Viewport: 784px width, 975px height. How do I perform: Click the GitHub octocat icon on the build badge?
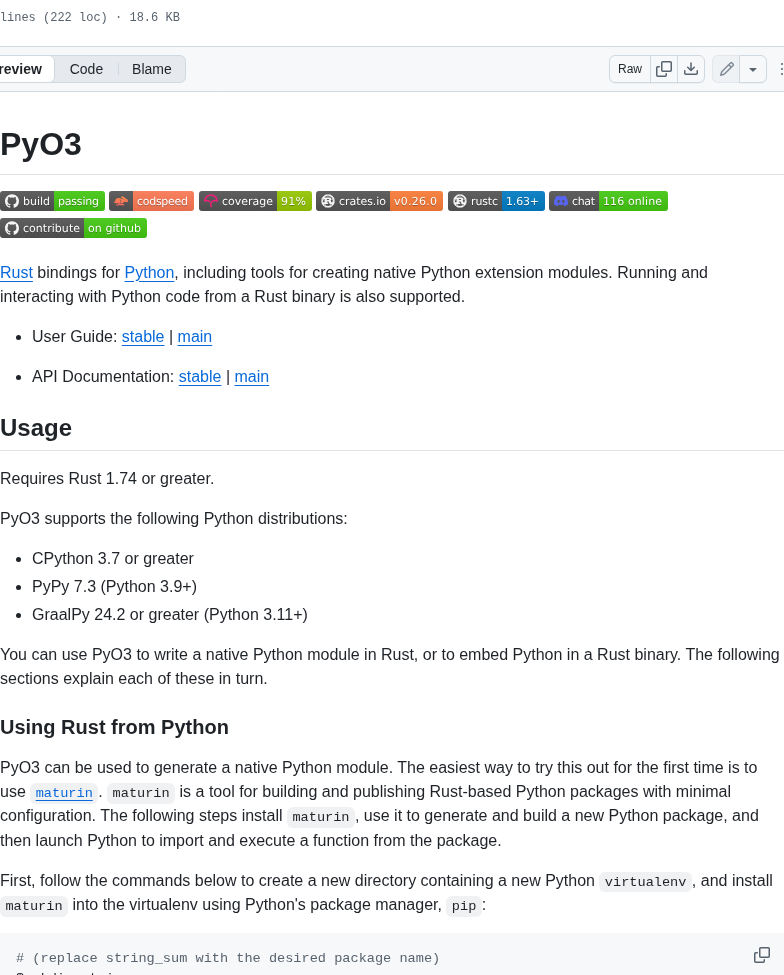[11, 200]
